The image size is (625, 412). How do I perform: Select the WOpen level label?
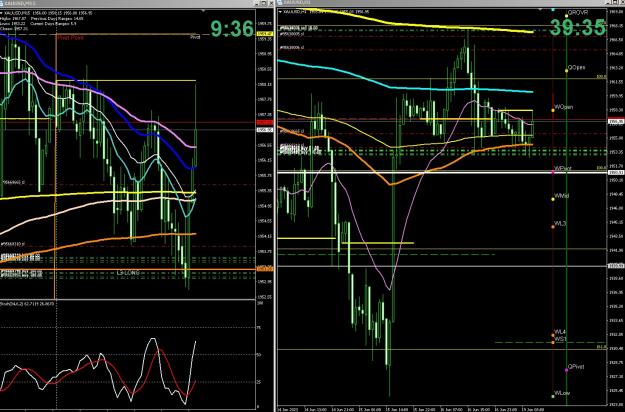point(564,107)
